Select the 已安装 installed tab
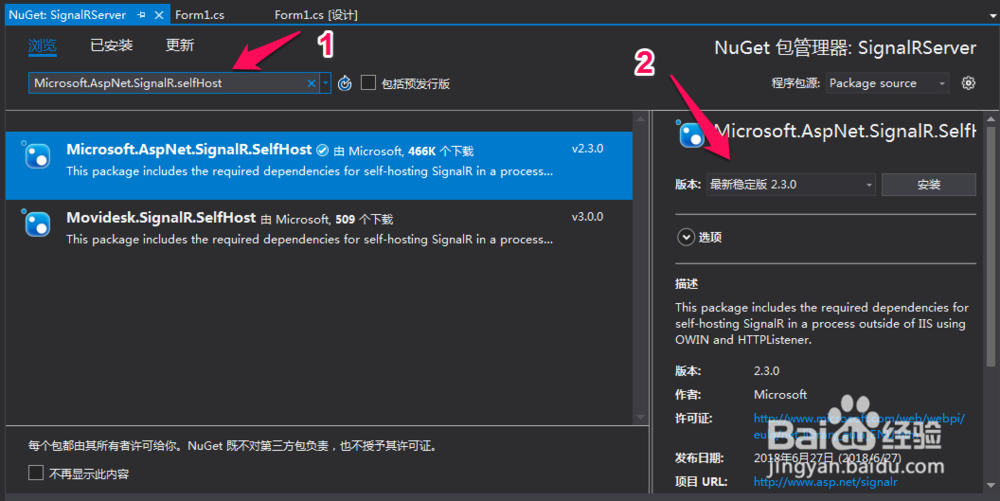 [x=112, y=45]
